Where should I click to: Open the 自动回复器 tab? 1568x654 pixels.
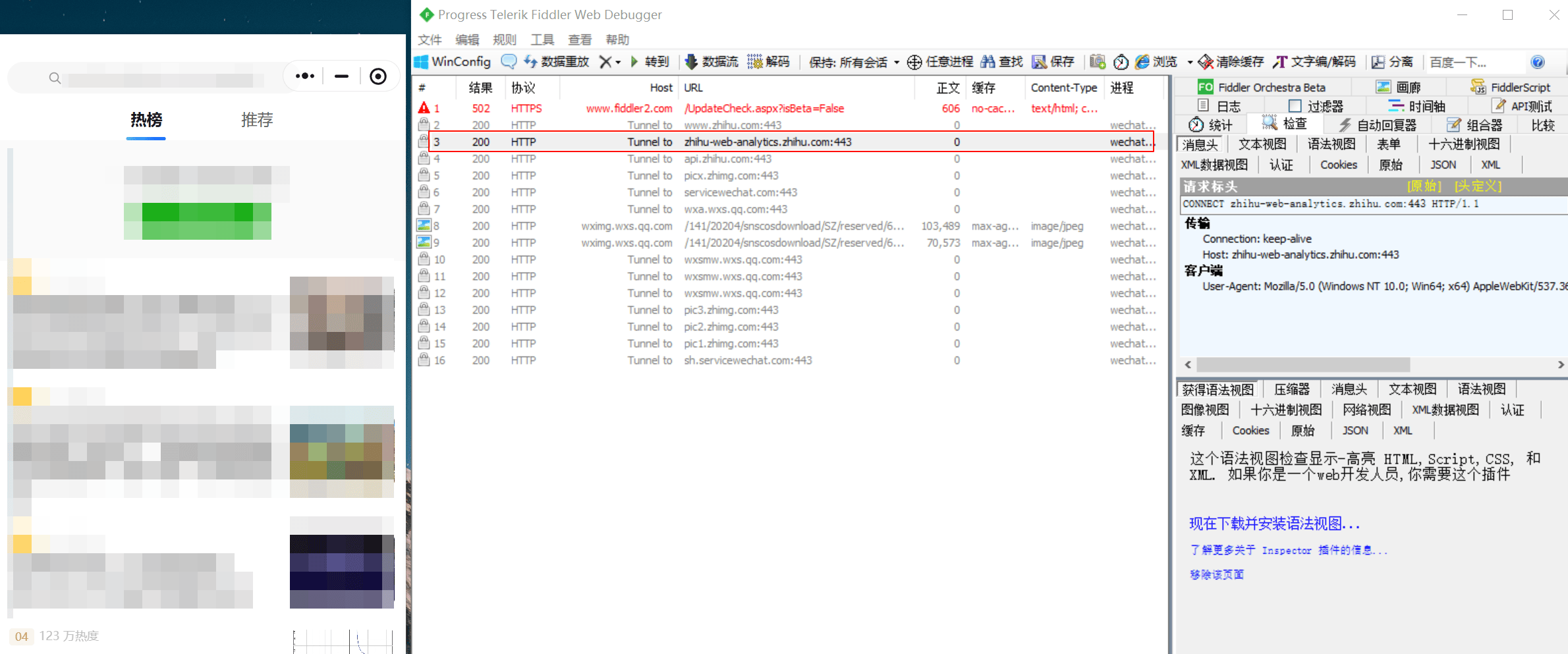coord(1378,124)
